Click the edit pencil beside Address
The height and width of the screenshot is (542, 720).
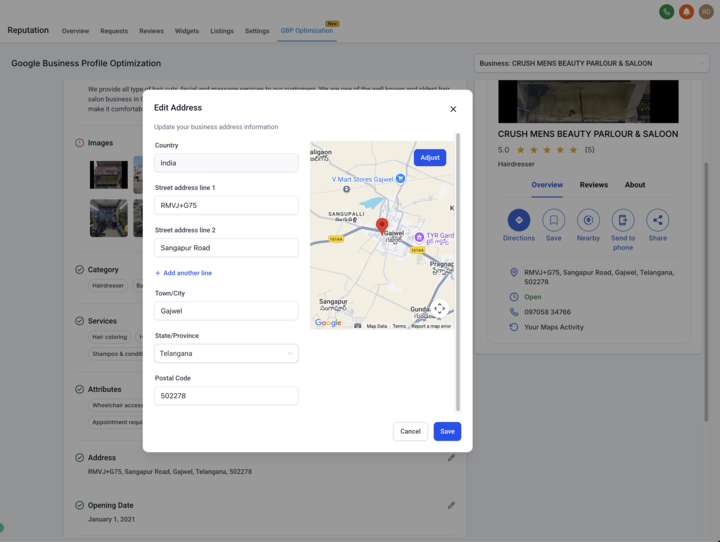click(x=451, y=457)
